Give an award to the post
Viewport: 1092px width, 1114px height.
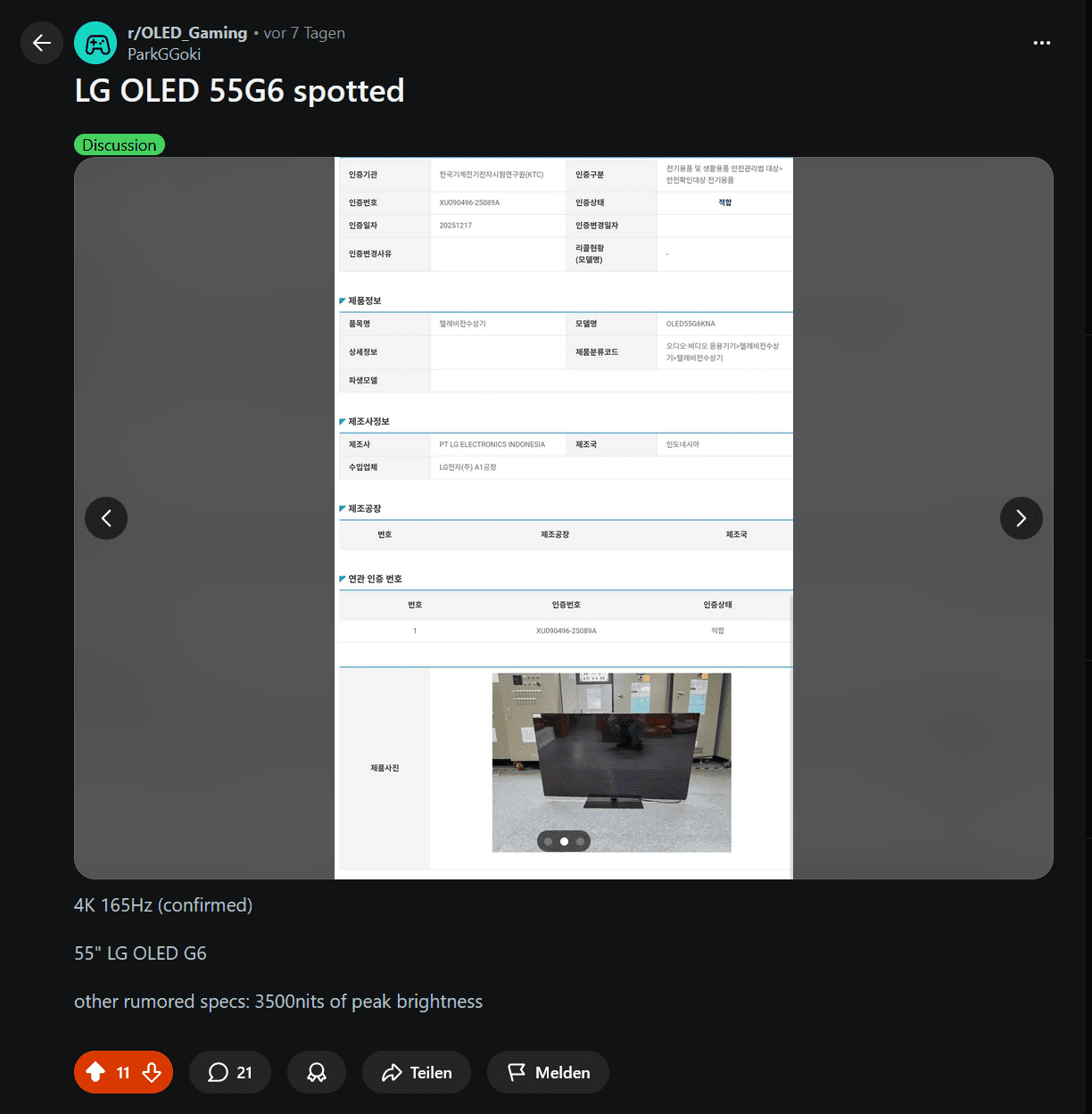pyautogui.click(x=317, y=1072)
